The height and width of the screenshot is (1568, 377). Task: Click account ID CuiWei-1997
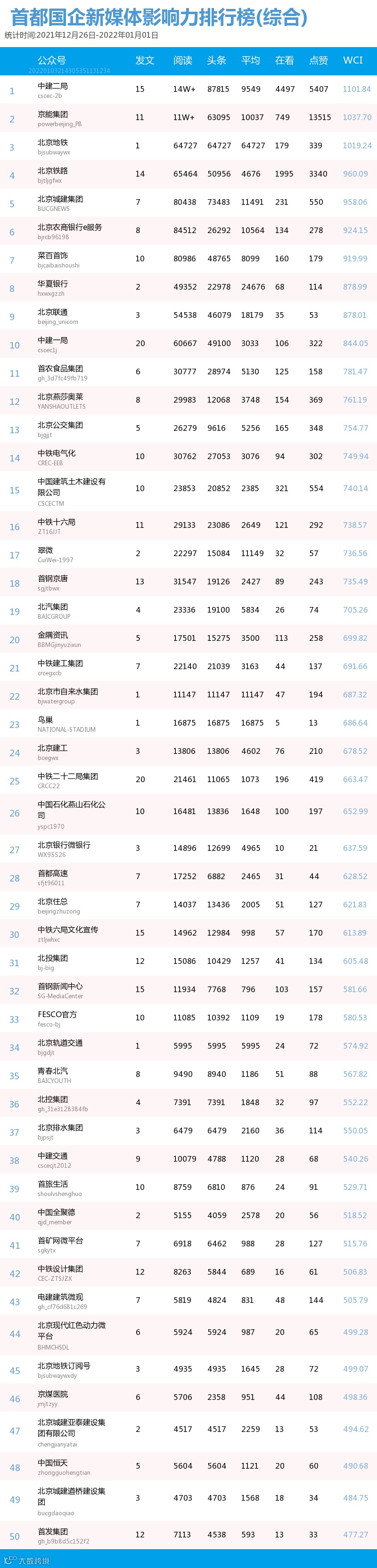56,559
